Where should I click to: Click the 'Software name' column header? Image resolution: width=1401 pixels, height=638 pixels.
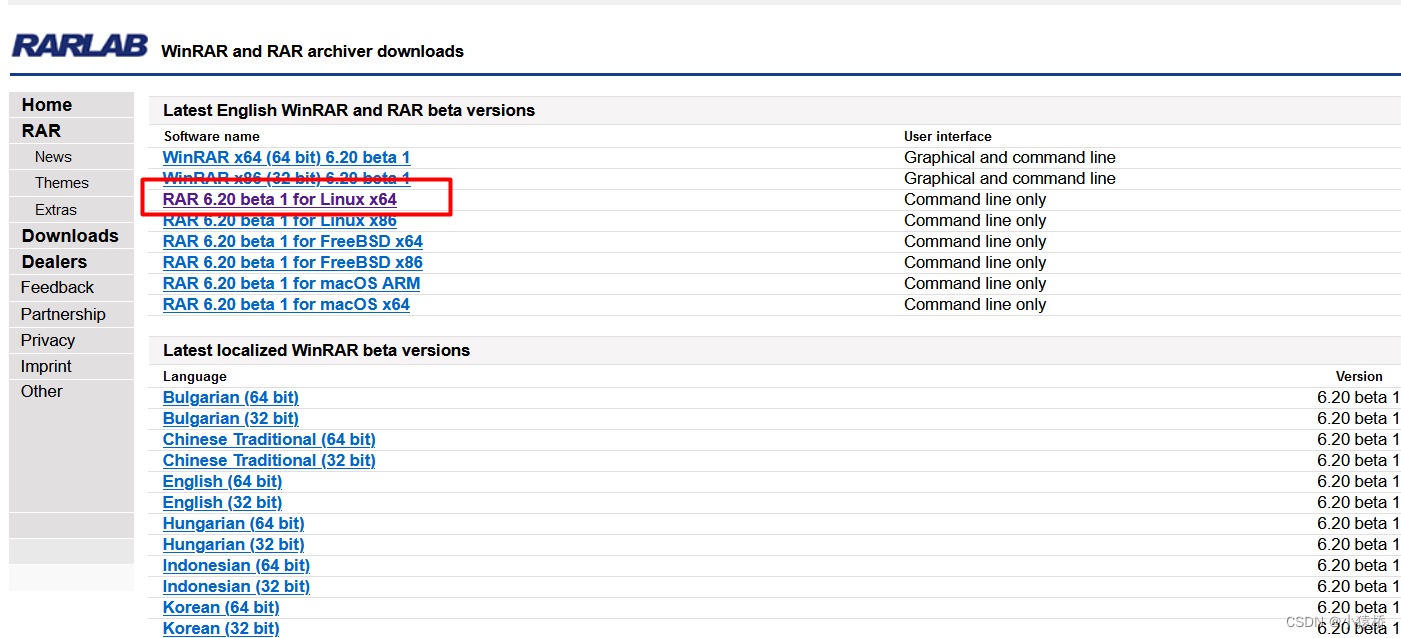point(212,137)
